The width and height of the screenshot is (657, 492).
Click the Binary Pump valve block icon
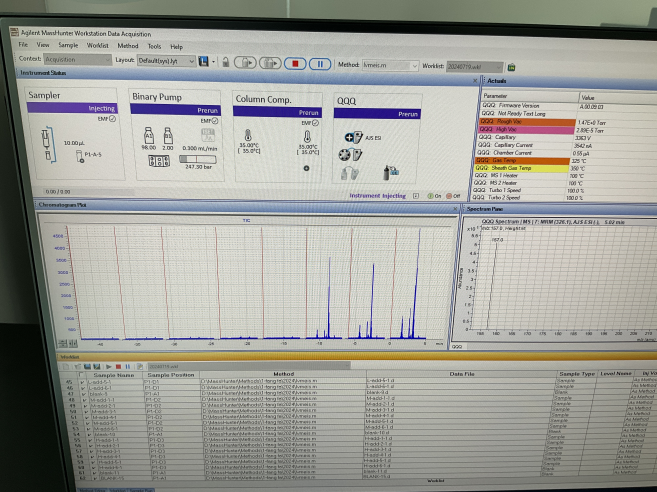[159, 161]
